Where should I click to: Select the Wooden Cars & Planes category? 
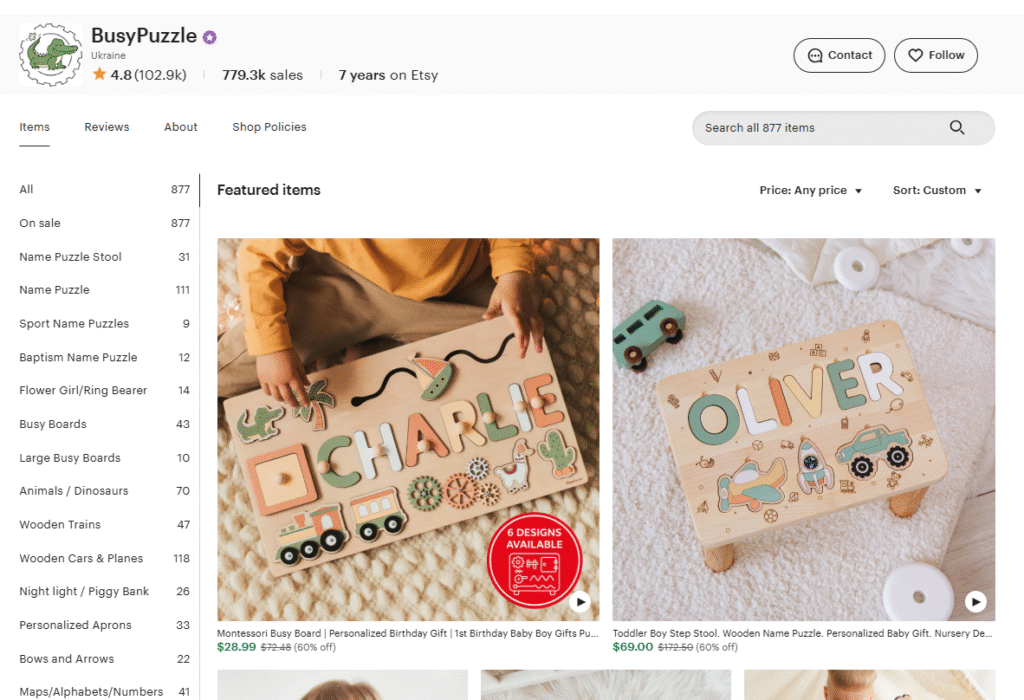(104, 558)
